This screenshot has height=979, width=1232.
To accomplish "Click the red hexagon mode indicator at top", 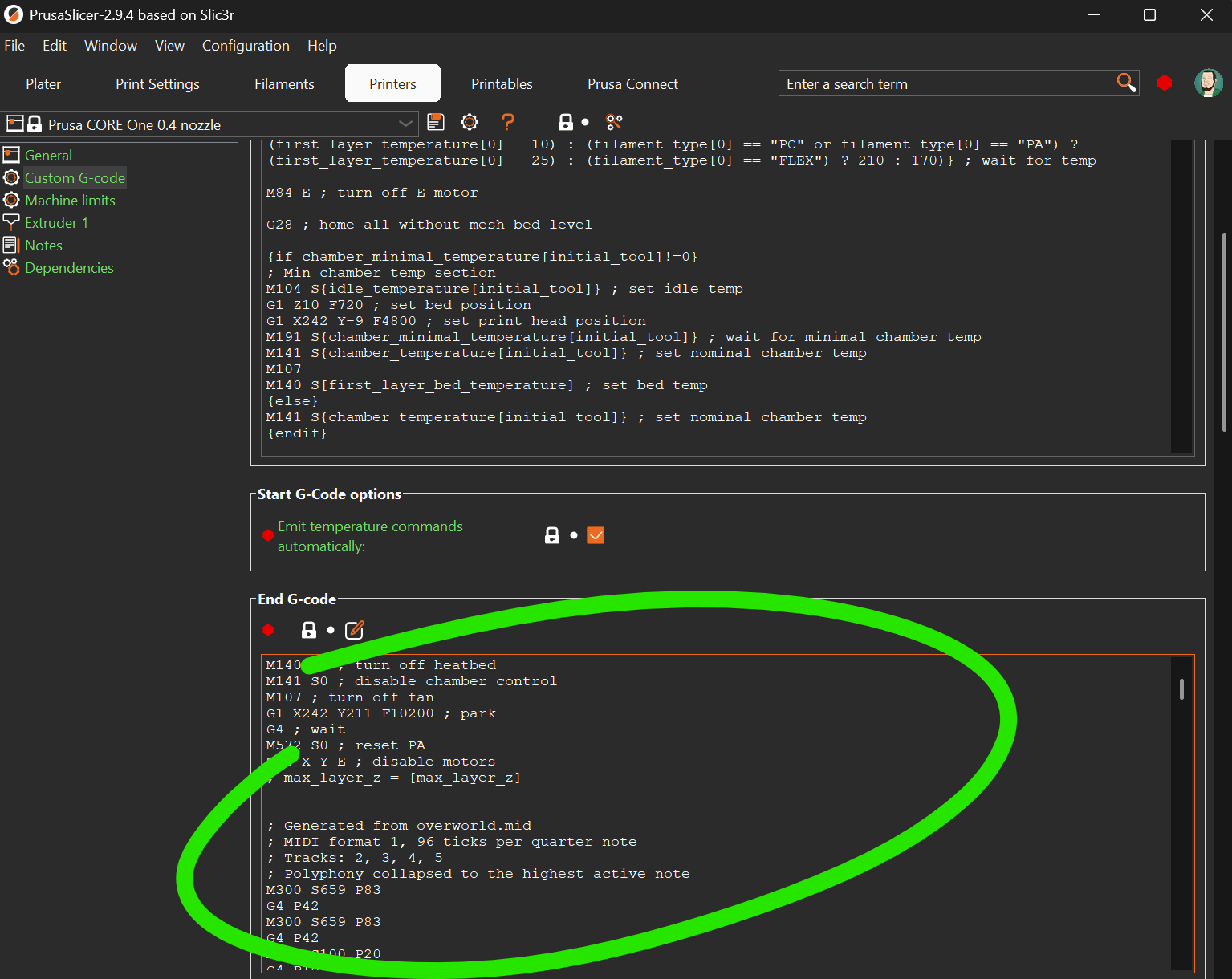I will (1164, 83).
